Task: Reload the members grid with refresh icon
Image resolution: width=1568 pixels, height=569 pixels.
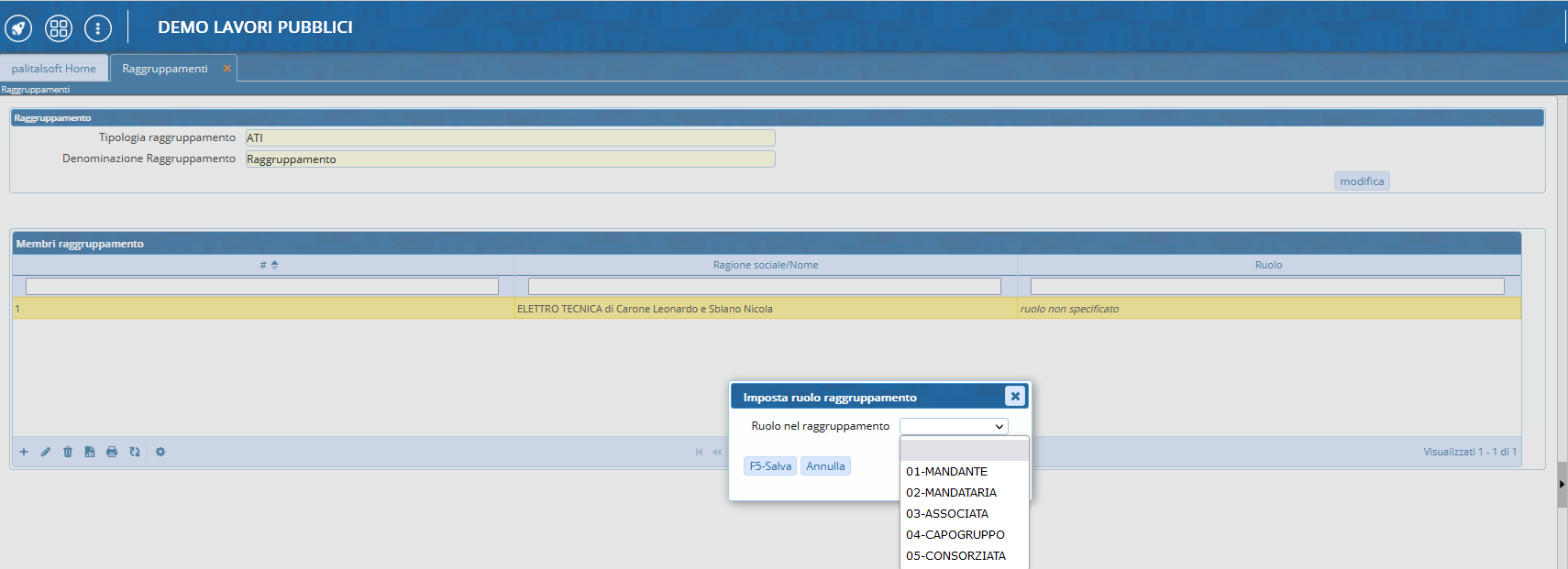Action: coord(135,452)
